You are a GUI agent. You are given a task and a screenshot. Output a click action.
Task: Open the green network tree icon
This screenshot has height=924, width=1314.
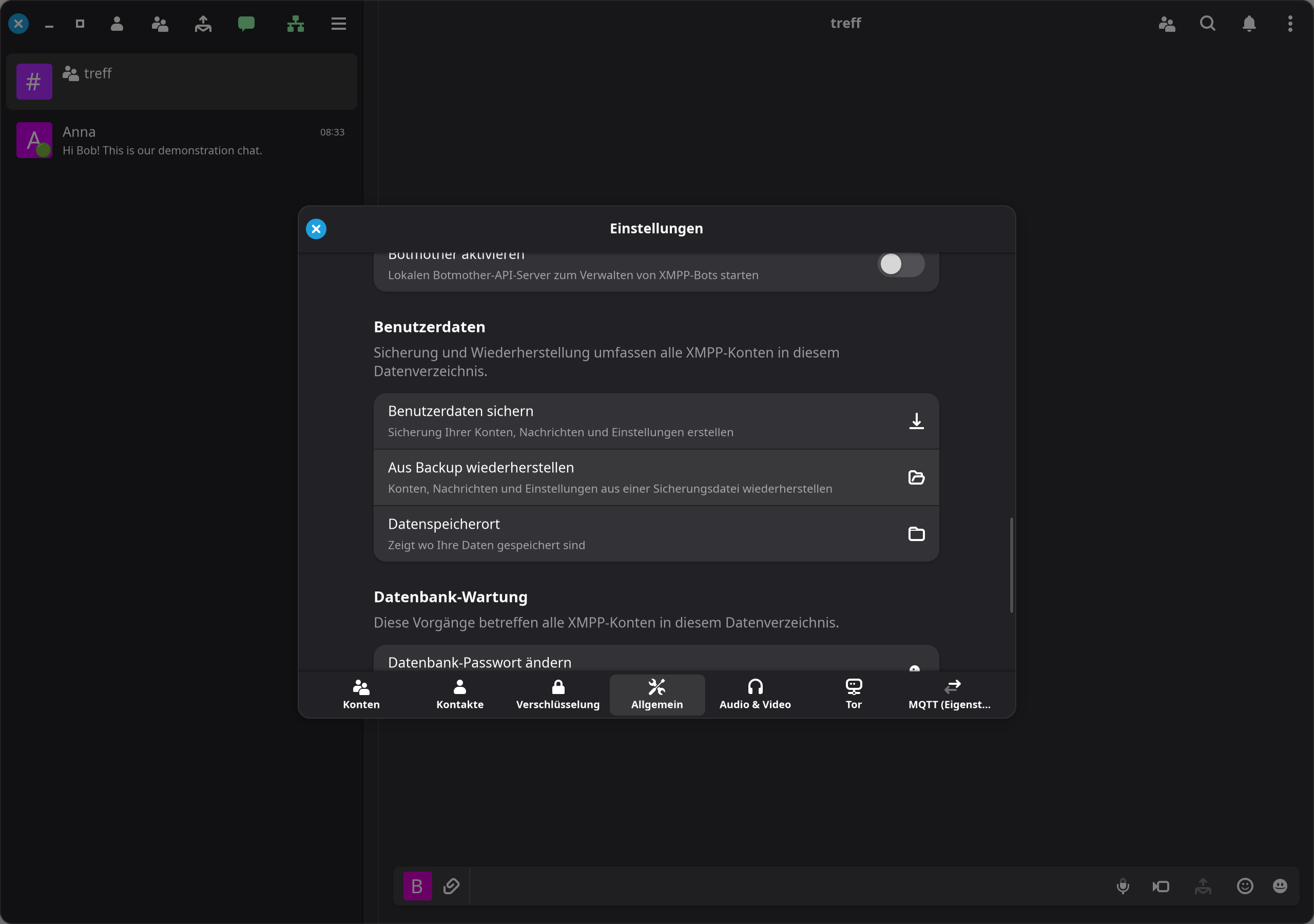(295, 24)
